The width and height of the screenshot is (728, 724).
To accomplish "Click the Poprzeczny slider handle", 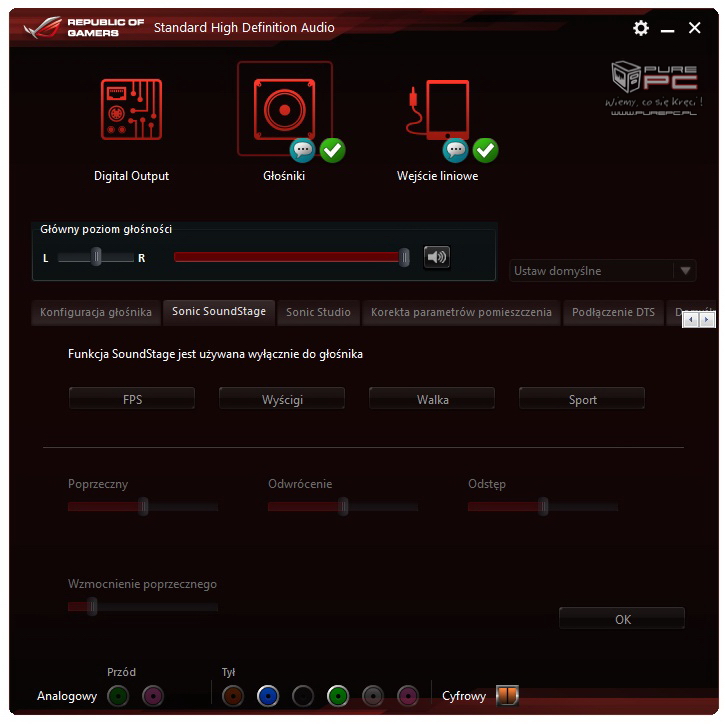I will [143, 507].
